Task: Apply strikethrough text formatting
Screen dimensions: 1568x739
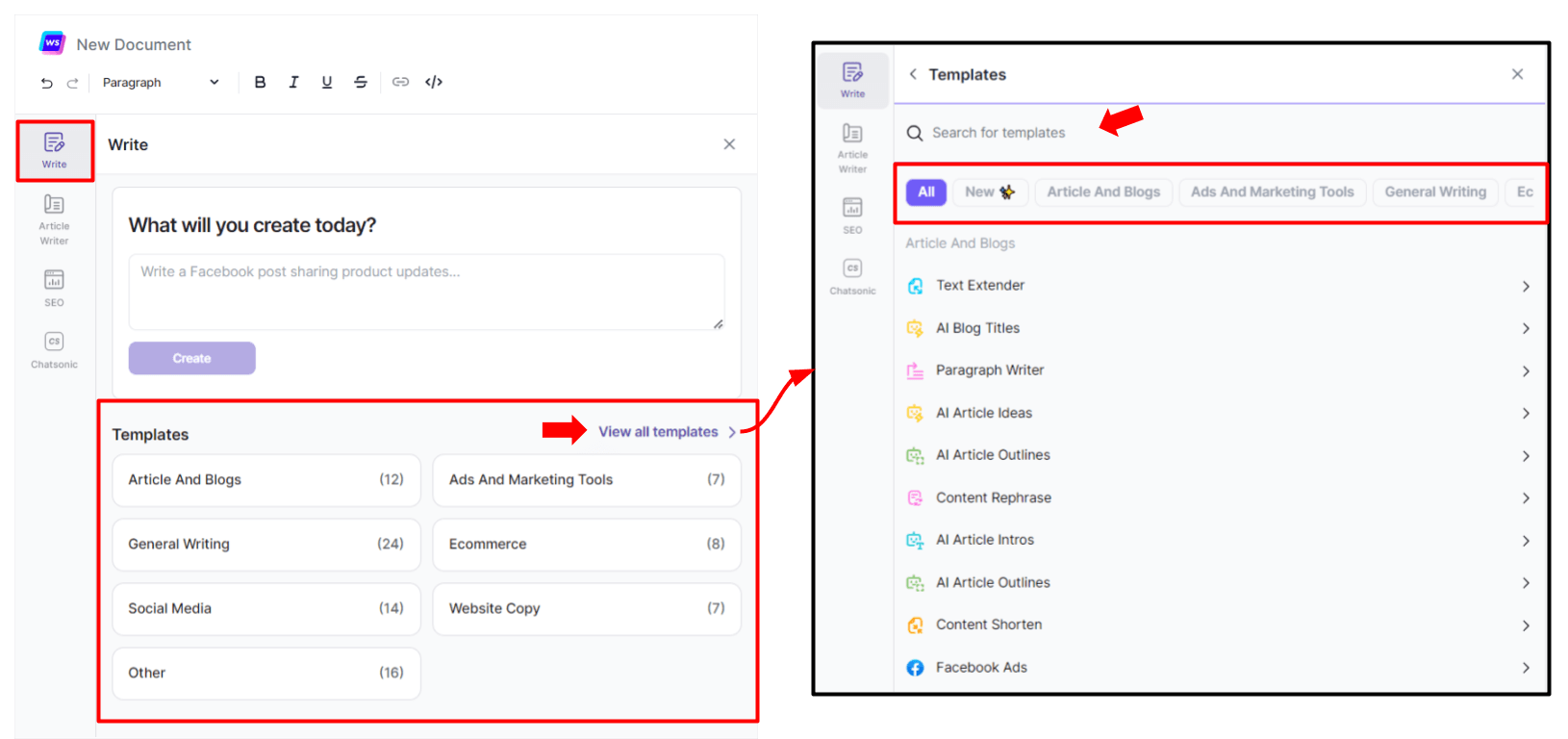Action: point(361,83)
